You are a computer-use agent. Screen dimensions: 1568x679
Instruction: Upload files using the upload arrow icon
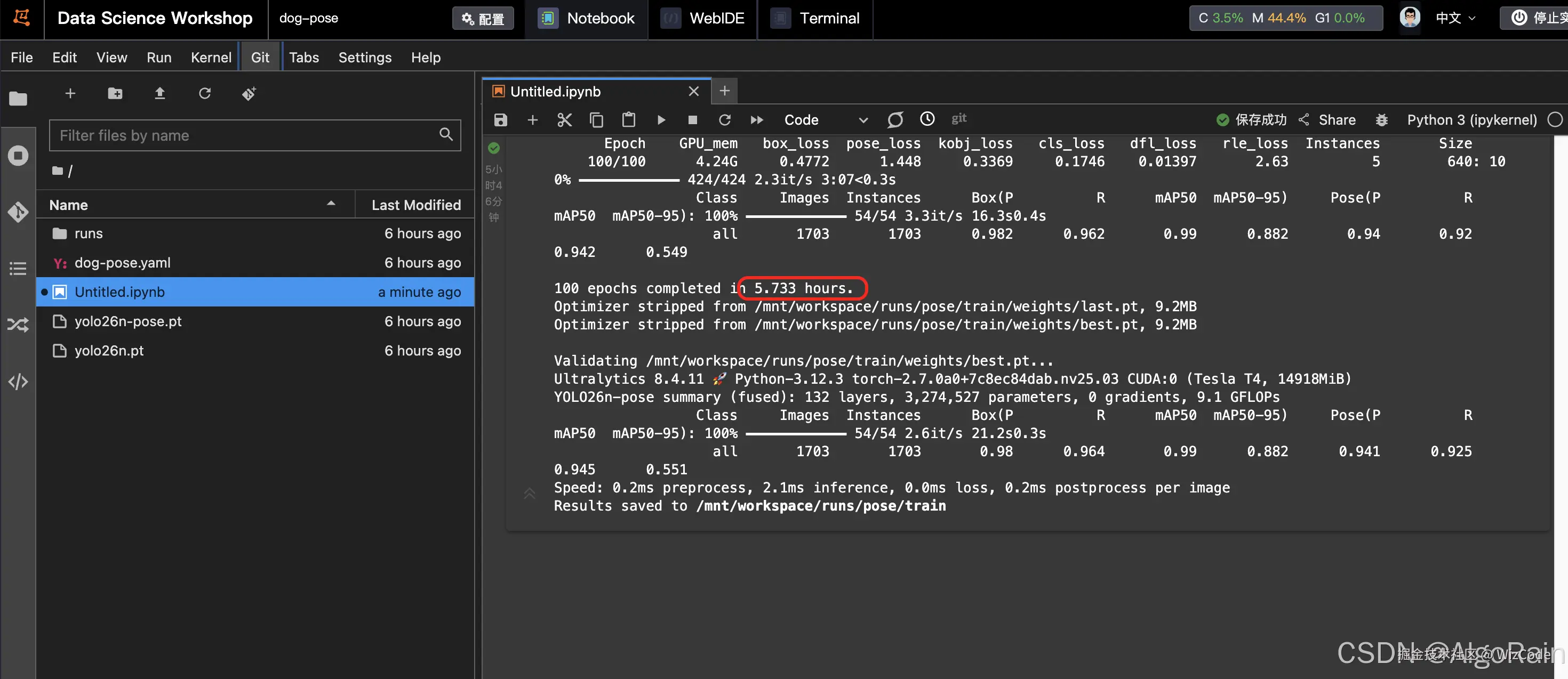click(159, 93)
